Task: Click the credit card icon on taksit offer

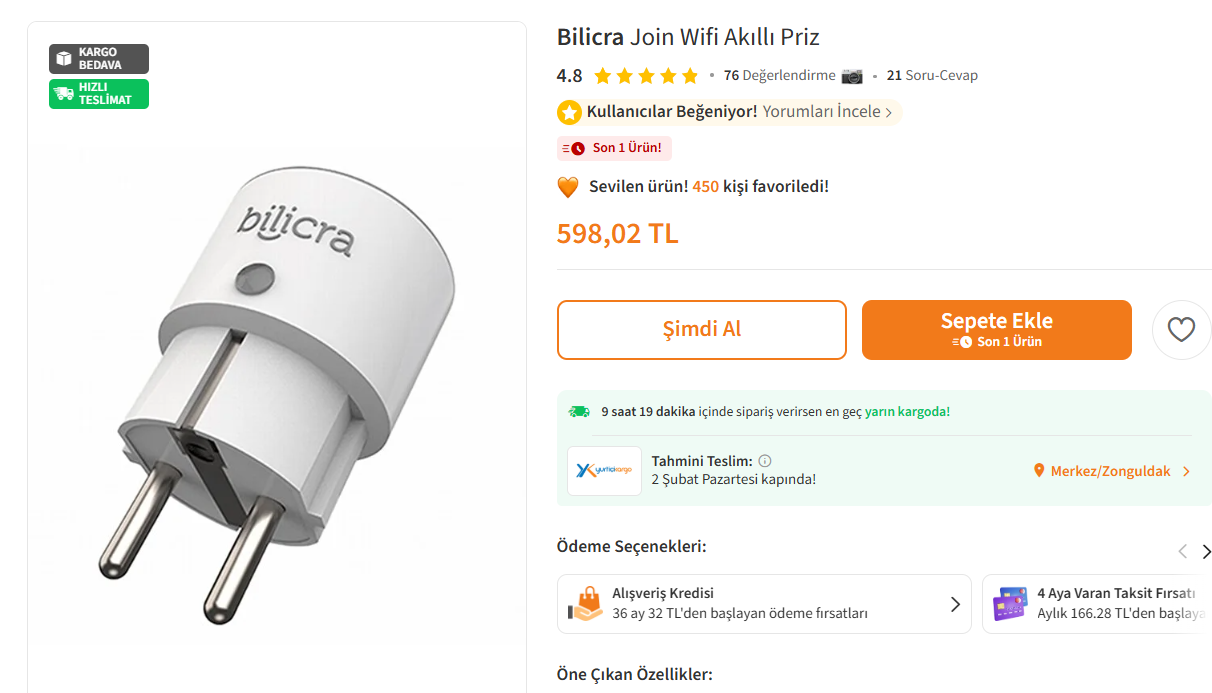Action: pos(1011,604)
